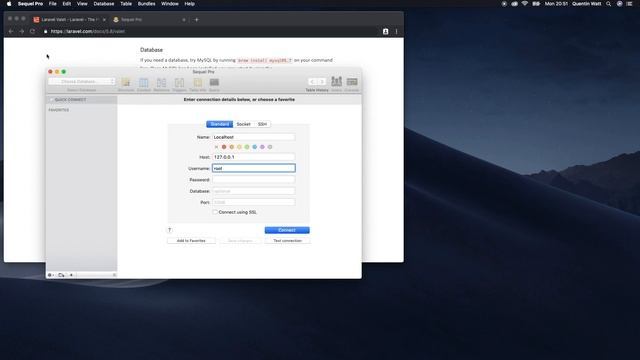Open the Relations view toolbar icon
The width and height of the screenshot is (640, 360).
[161, 83]
